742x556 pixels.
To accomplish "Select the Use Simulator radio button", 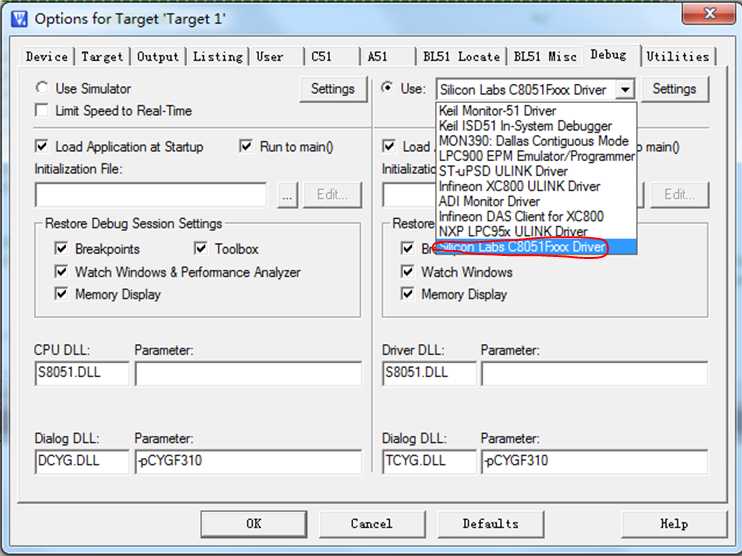I will tap(42, 88).
